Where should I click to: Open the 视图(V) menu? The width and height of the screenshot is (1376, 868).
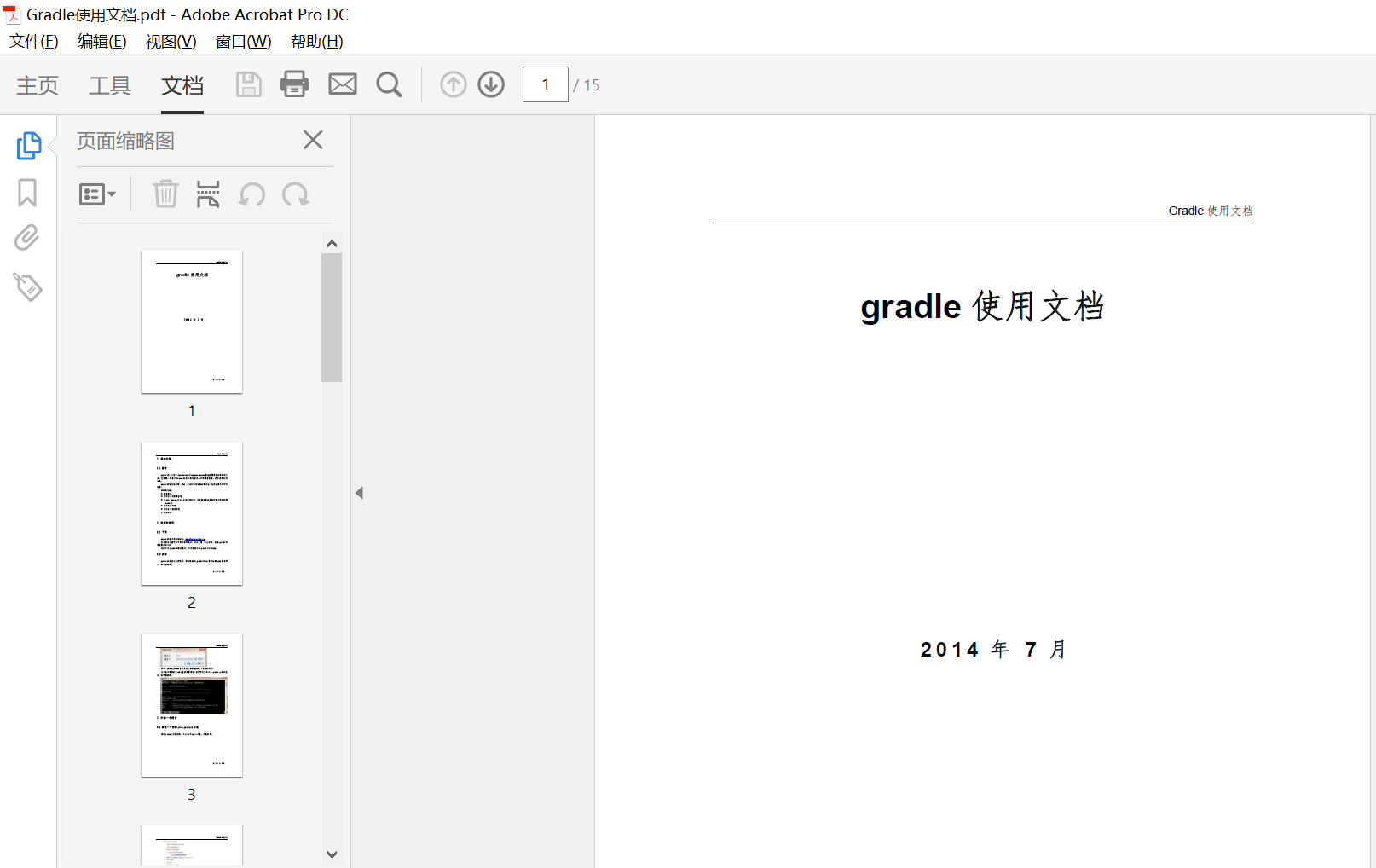[171, 41]
